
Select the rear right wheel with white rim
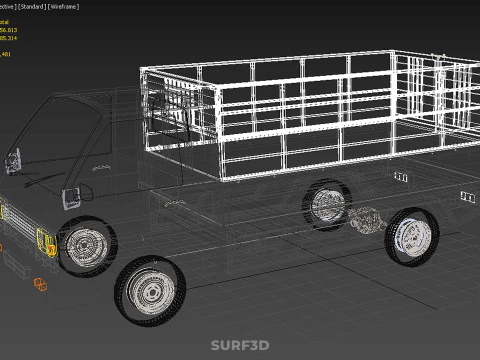412,237
